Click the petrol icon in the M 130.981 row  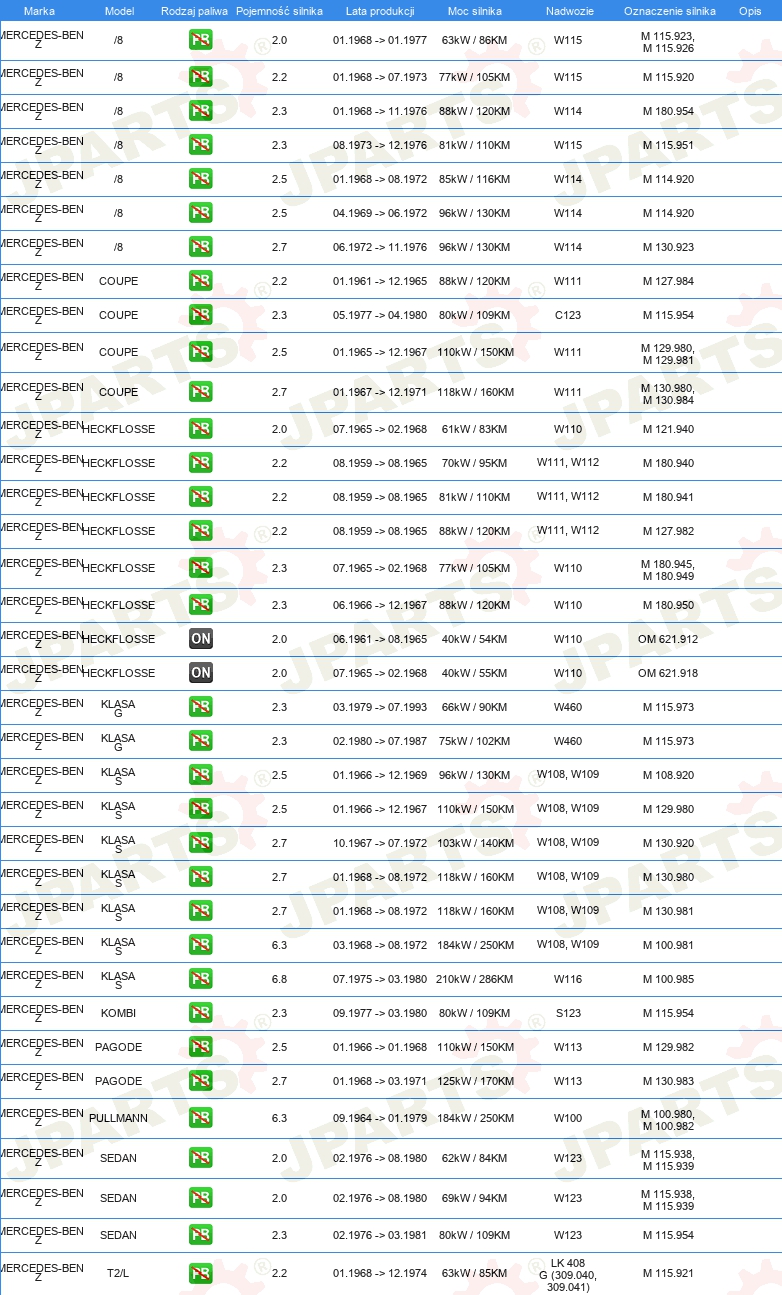tap(200, 911)
